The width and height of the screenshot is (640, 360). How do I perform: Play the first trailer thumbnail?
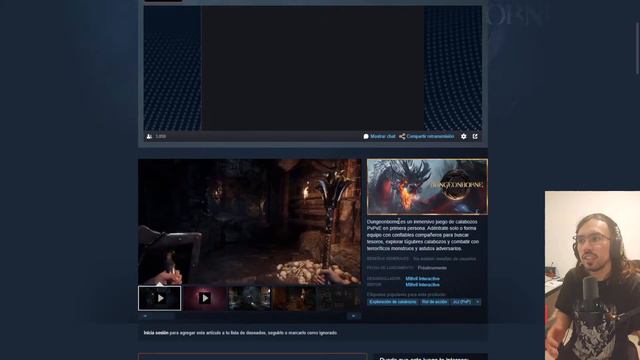tap(160, 298)
